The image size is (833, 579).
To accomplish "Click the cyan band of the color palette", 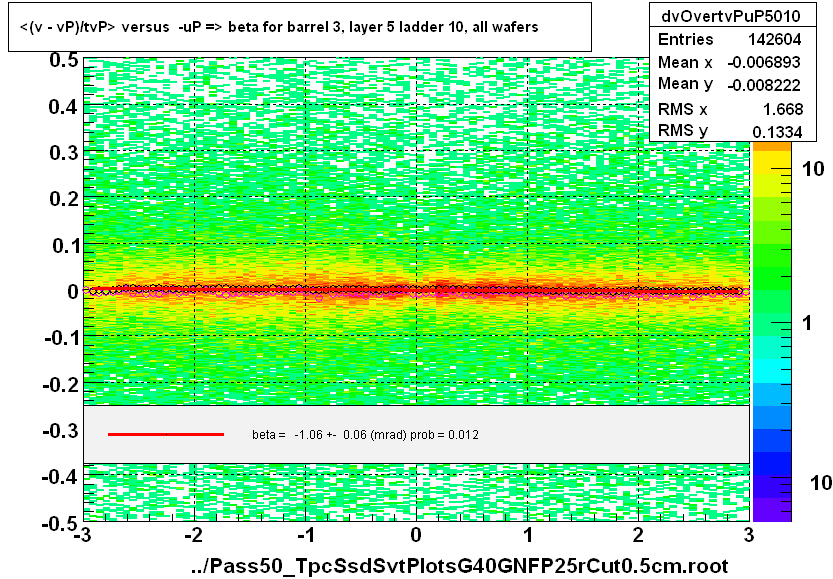I will [x=772, y=371].
